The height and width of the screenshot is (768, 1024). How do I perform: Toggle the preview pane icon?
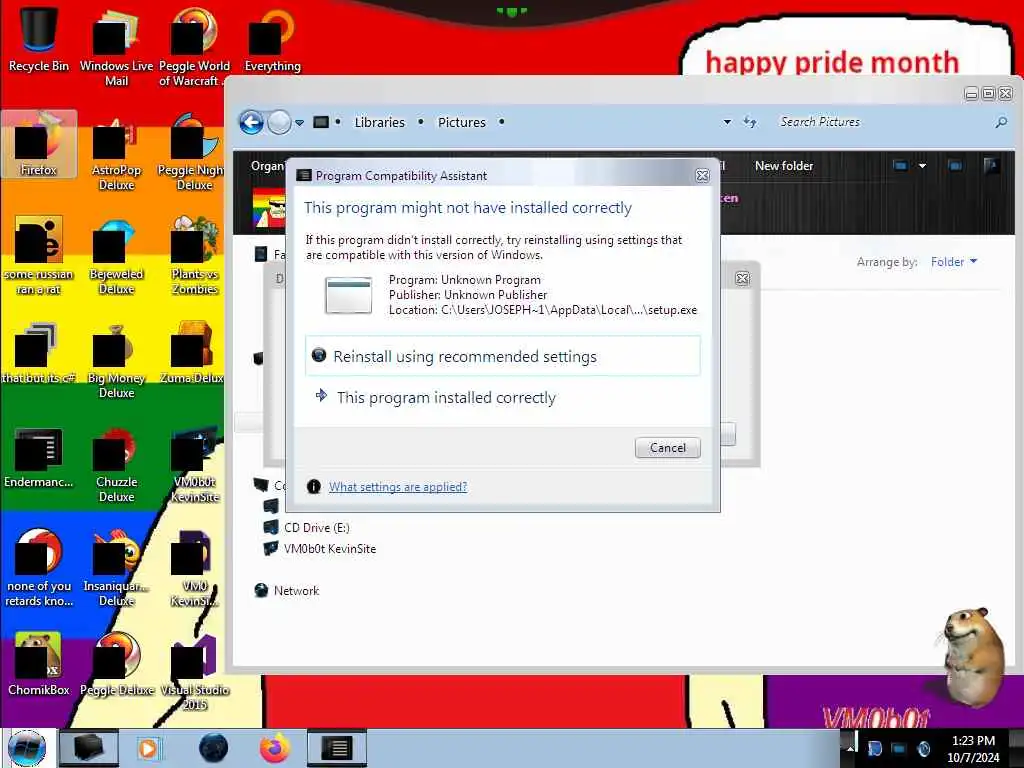[x=955, y=166]
